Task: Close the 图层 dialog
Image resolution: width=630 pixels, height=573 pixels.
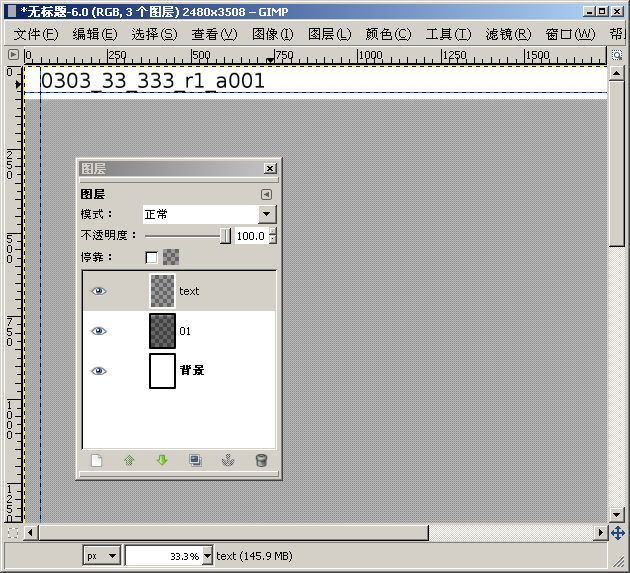Action: [270, 168]
